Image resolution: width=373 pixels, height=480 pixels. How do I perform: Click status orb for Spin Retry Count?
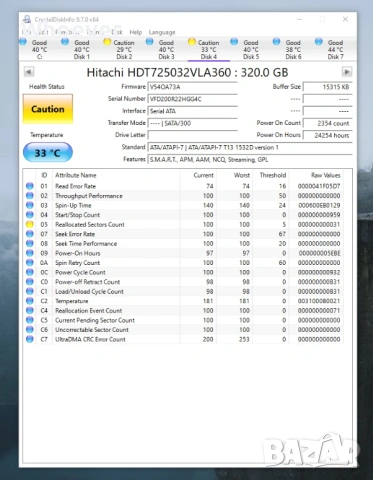[x=30, y=263]
